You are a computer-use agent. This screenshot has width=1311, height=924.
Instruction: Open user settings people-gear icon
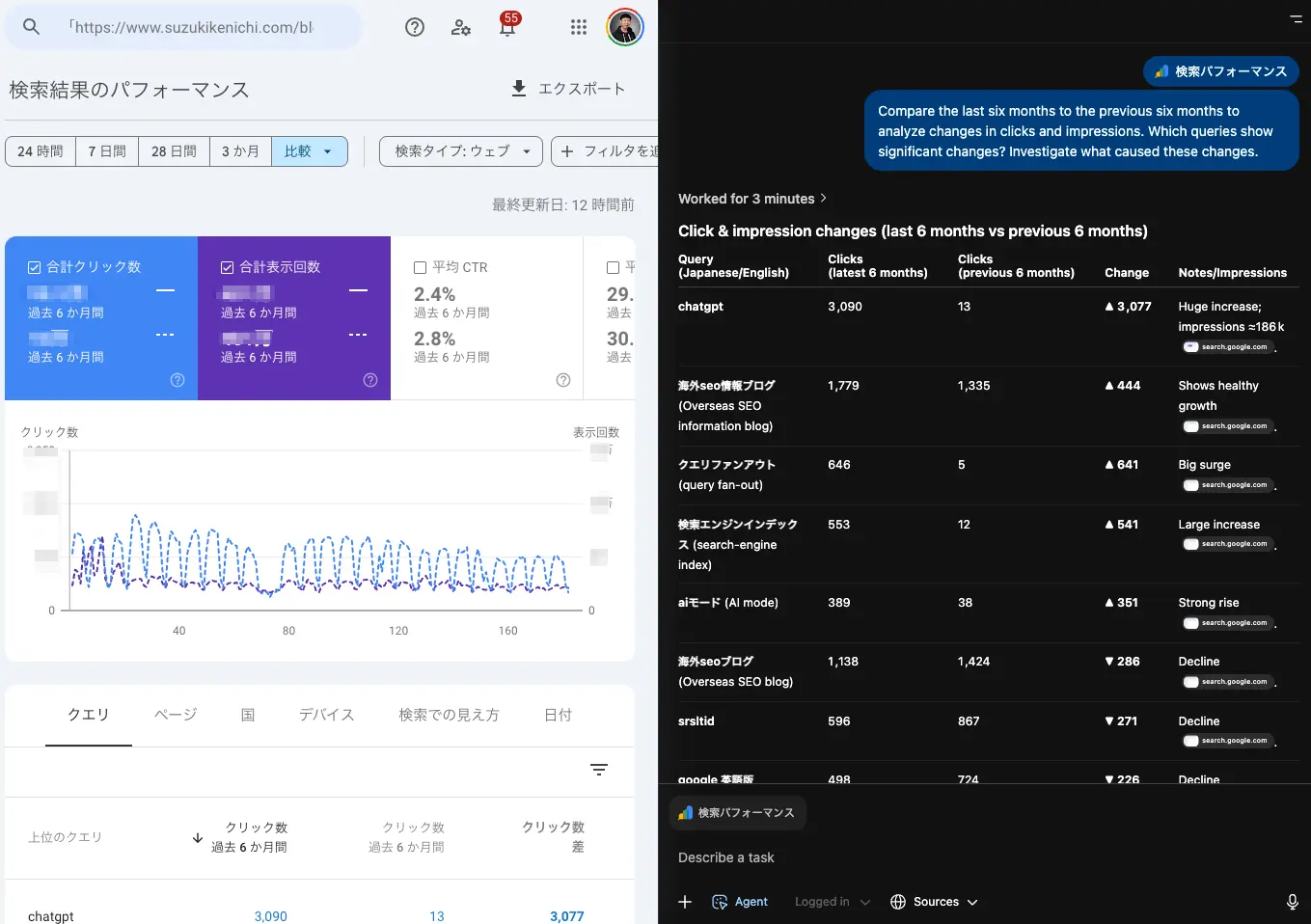click(461, 27)
